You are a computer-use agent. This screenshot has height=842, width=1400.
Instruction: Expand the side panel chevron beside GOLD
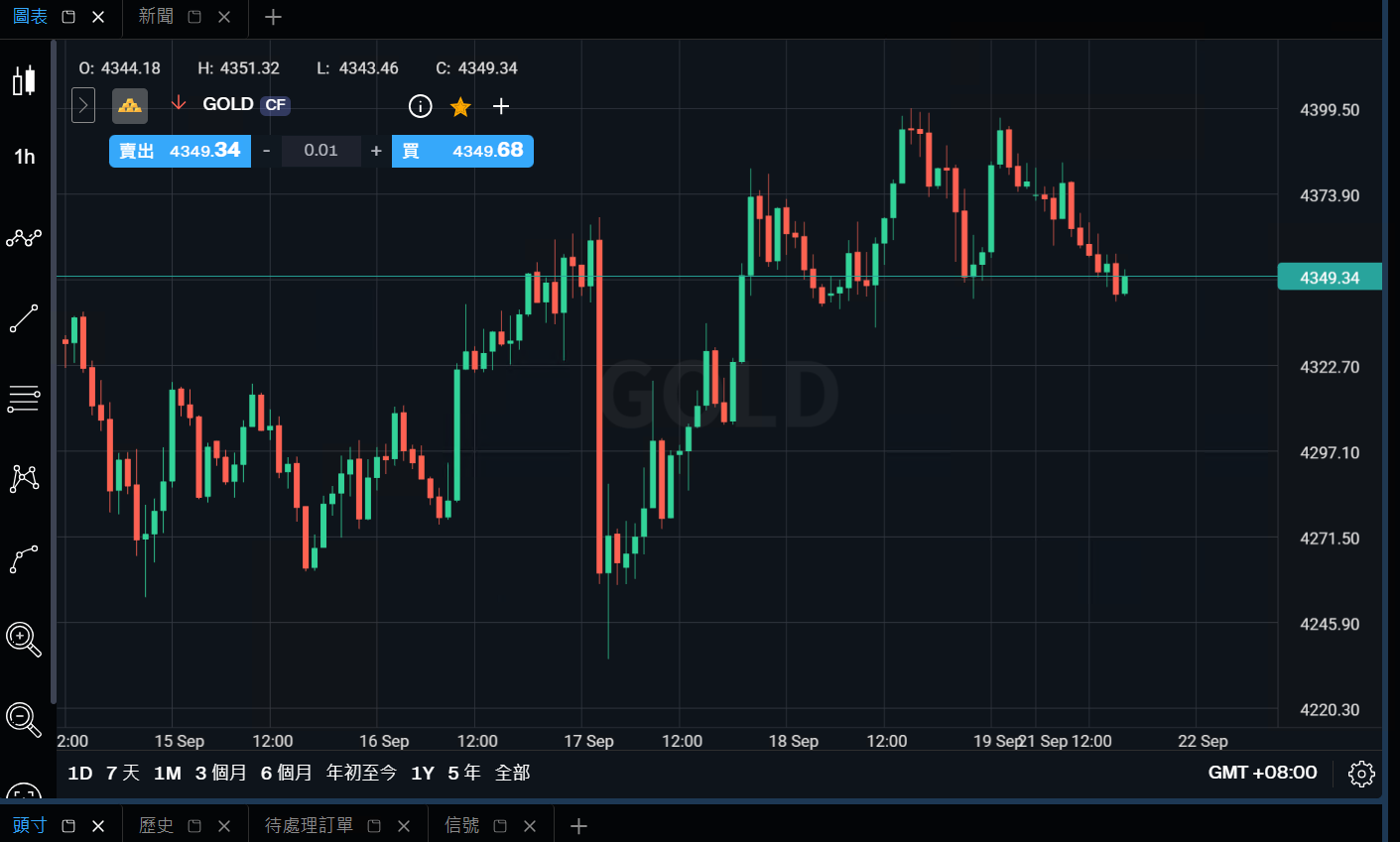coord(83,105)
